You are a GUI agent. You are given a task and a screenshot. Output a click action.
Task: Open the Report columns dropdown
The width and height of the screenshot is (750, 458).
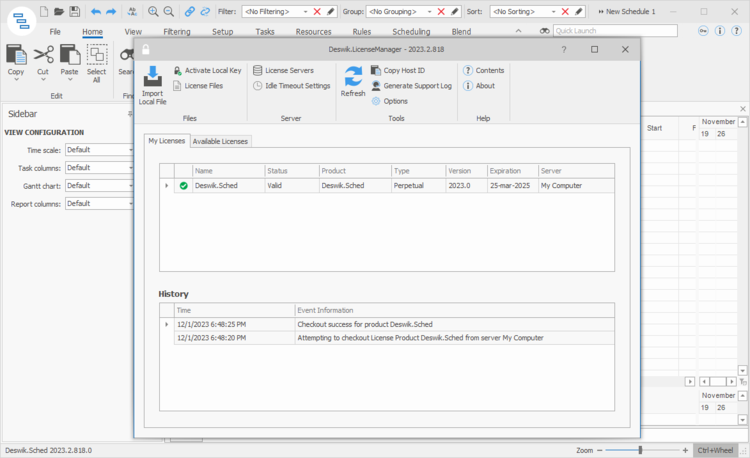pyautogui.click(x=131, y=203)
